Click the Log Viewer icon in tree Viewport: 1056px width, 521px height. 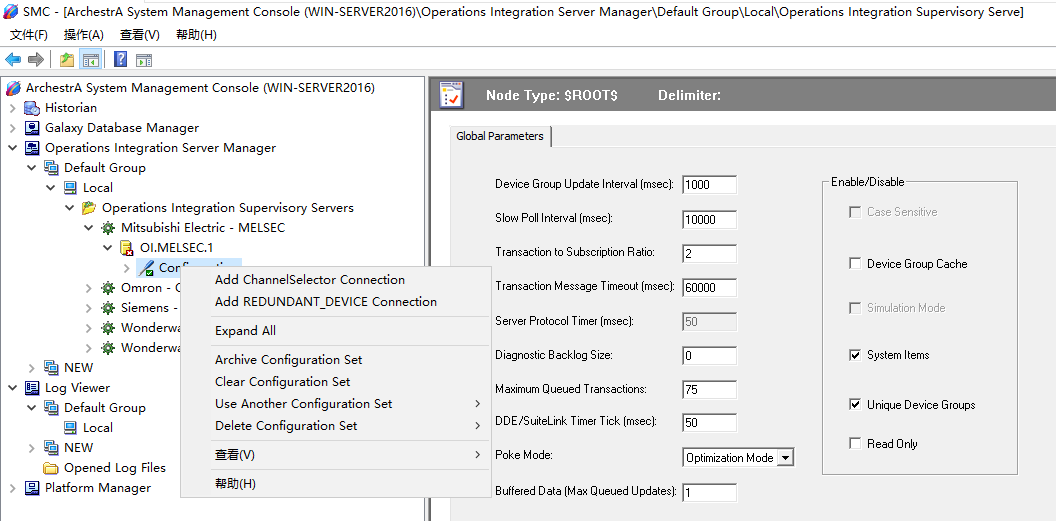pyautogui.click(x=32, y=388)
